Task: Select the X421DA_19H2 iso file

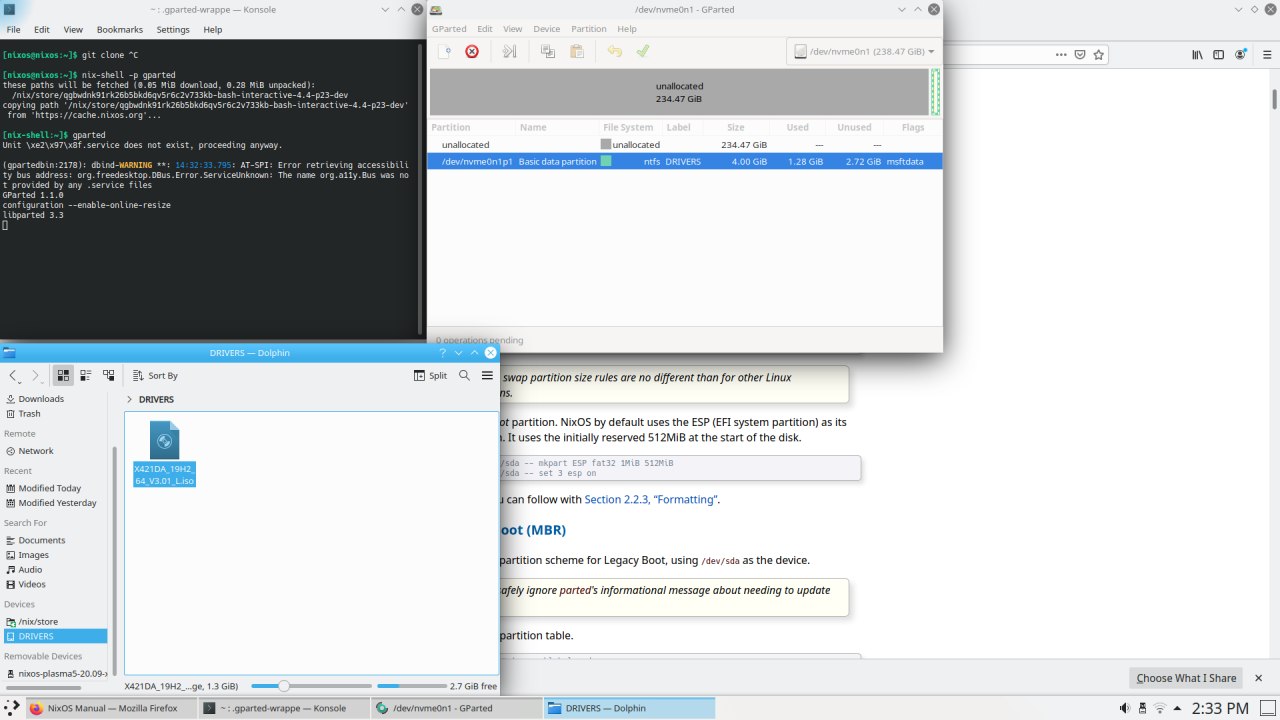Action: [165, 454]
